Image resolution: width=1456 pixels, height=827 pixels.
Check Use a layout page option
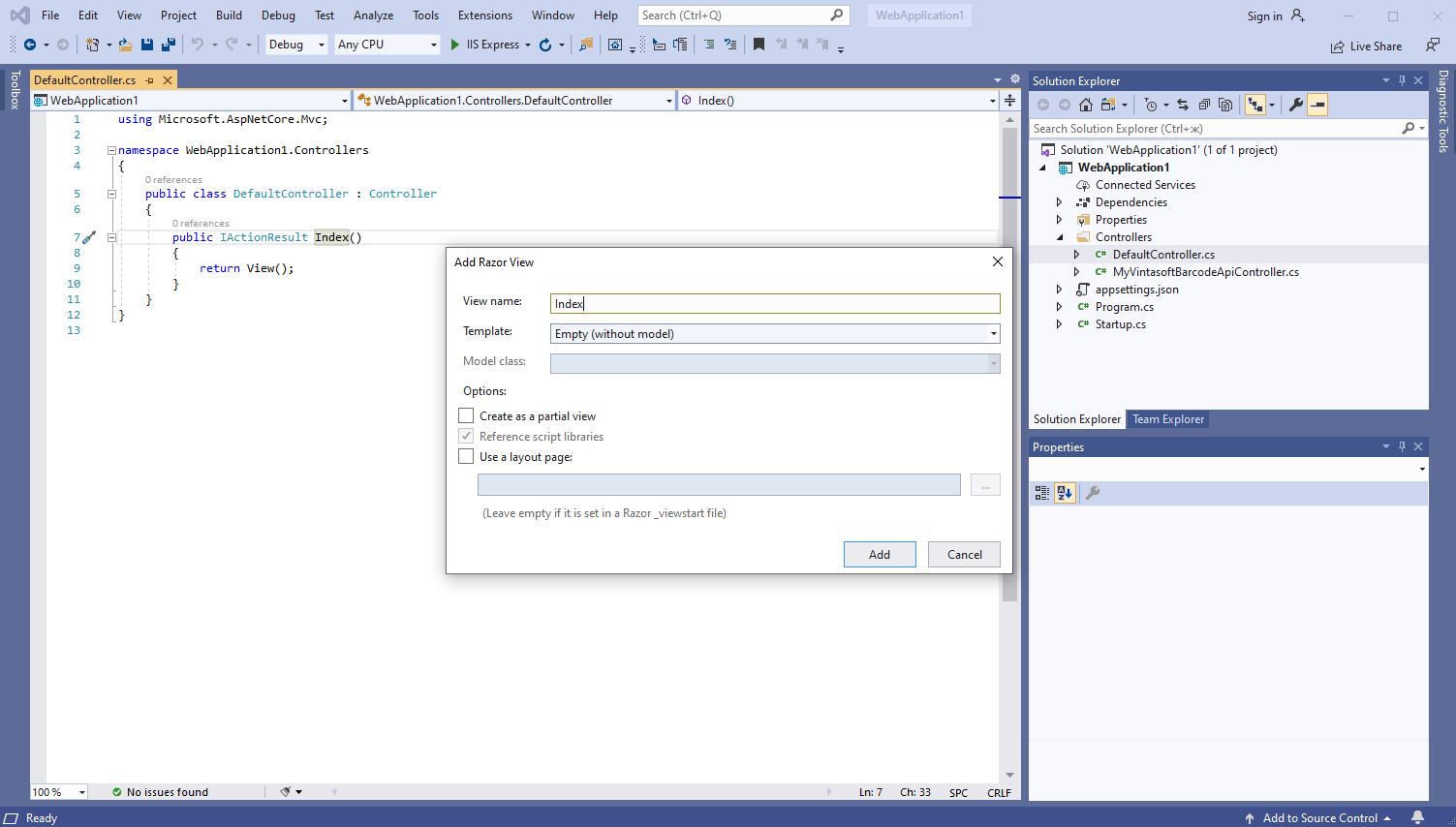(466, 456)
